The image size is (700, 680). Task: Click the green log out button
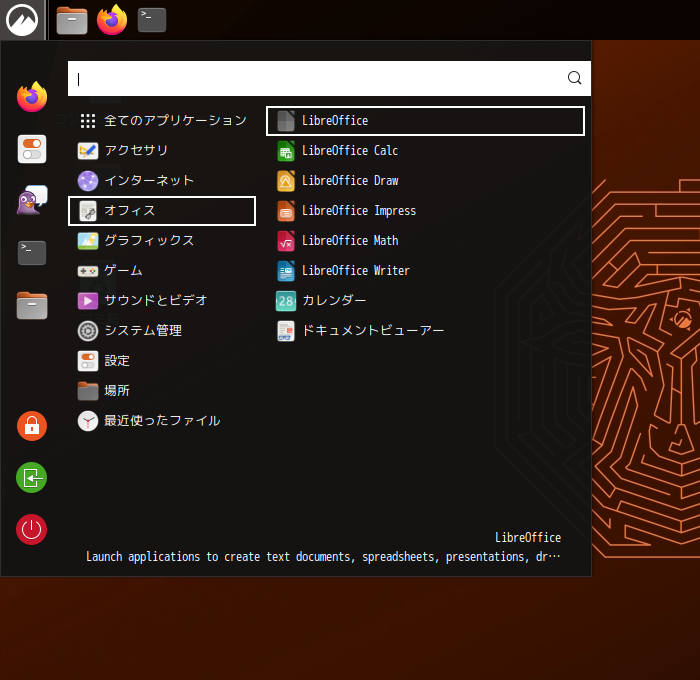point(32,478)
